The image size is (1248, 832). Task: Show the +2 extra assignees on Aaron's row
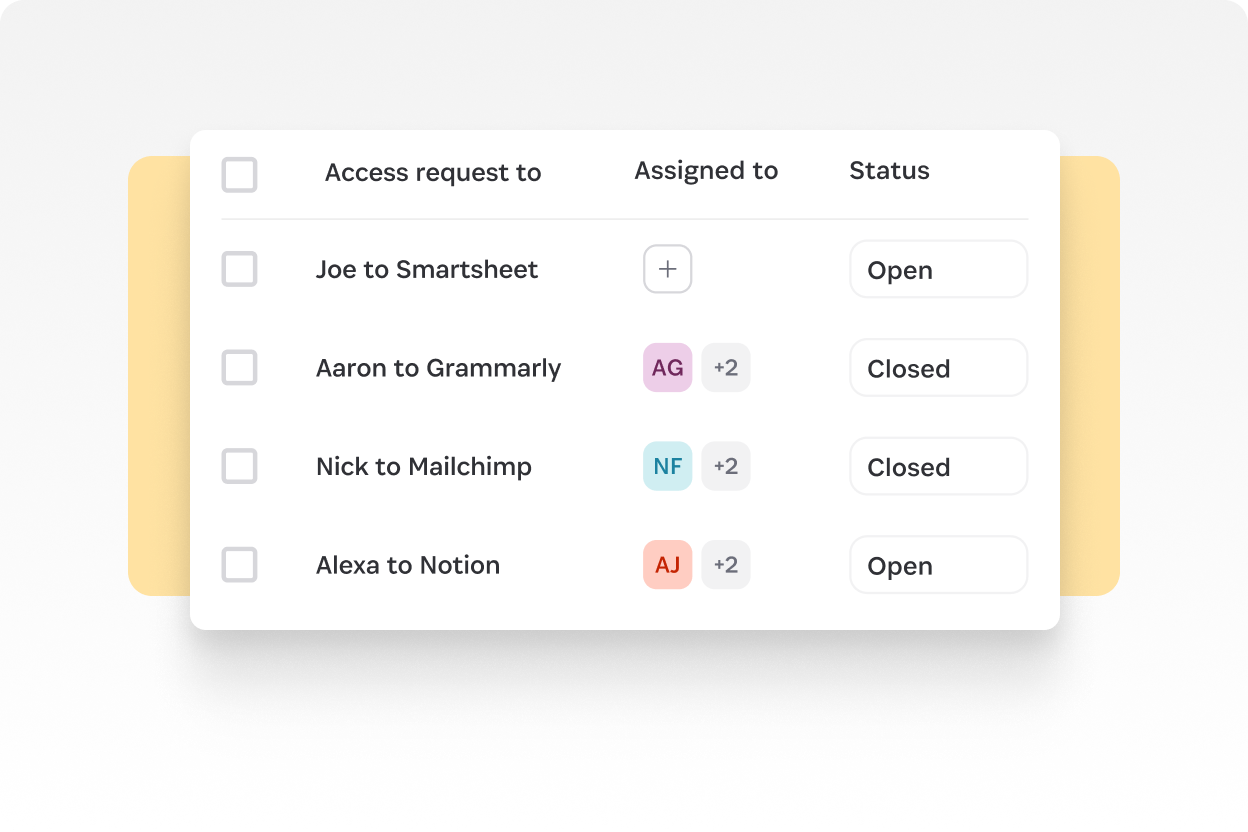pyautogui.click(x=726, y=367)
